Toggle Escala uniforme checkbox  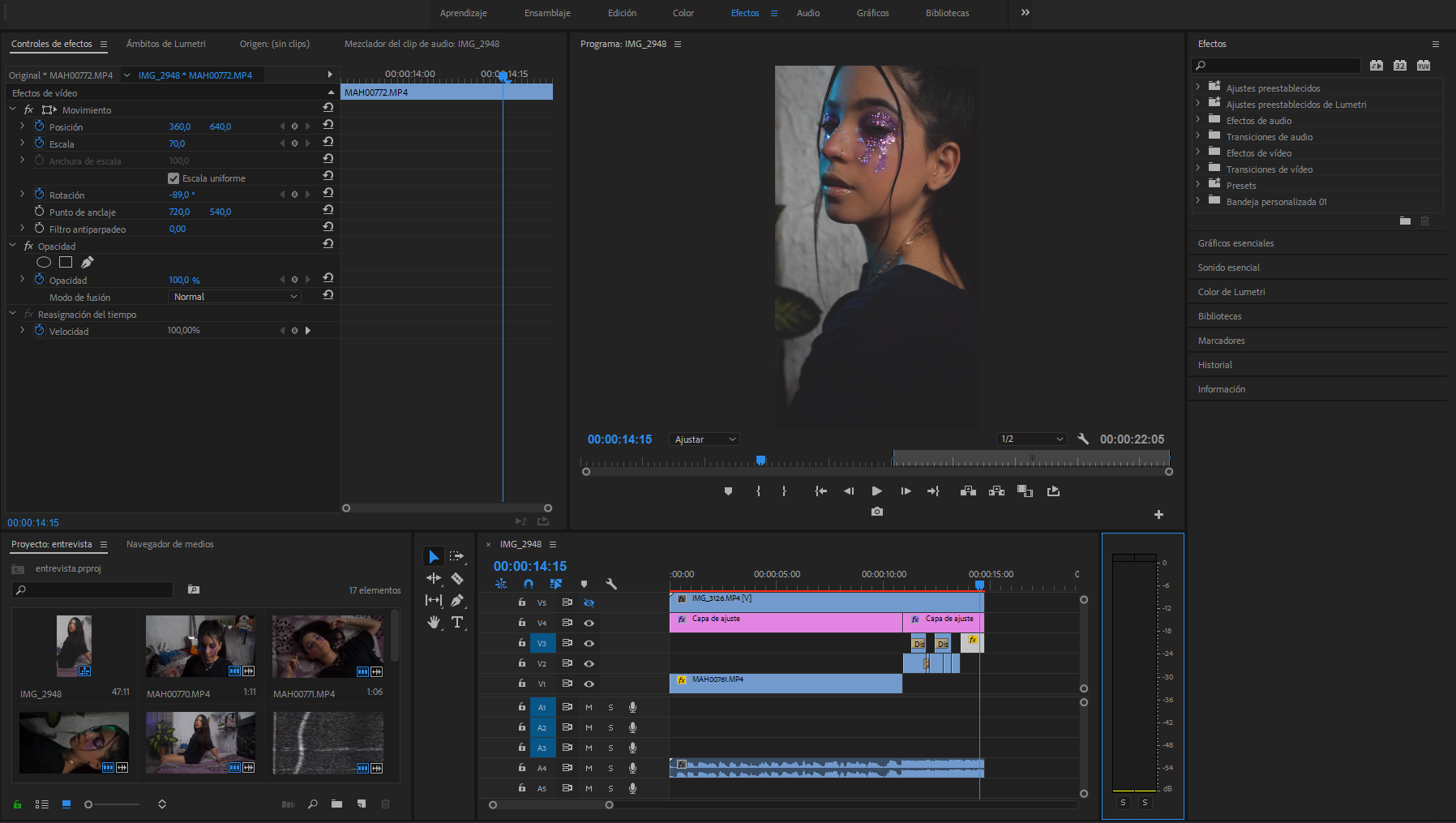tap(173, 178)
